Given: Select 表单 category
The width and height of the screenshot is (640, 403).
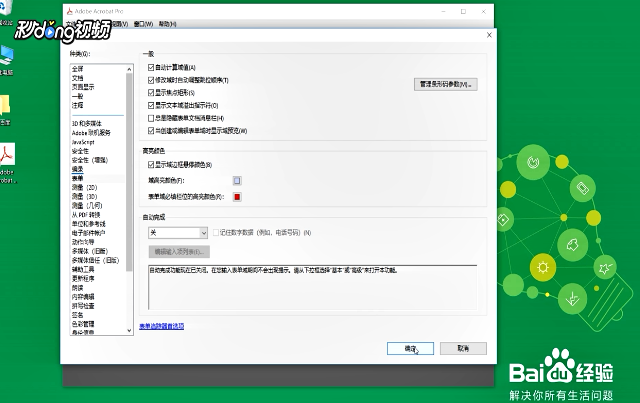Looking at the screenshot, I should click(x=78, y=178).
